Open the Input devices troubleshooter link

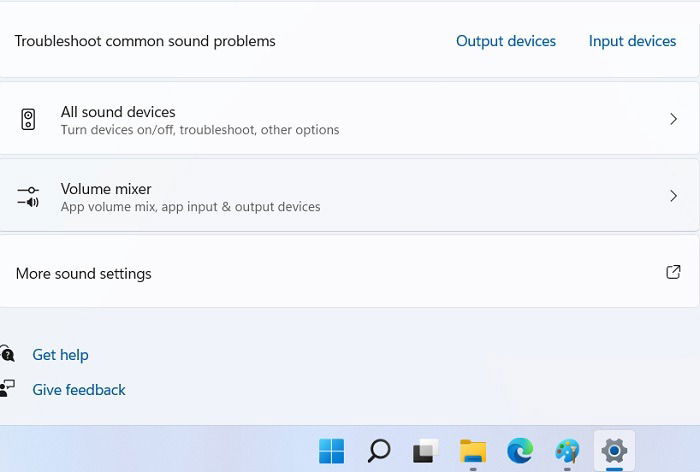(632, 41)
